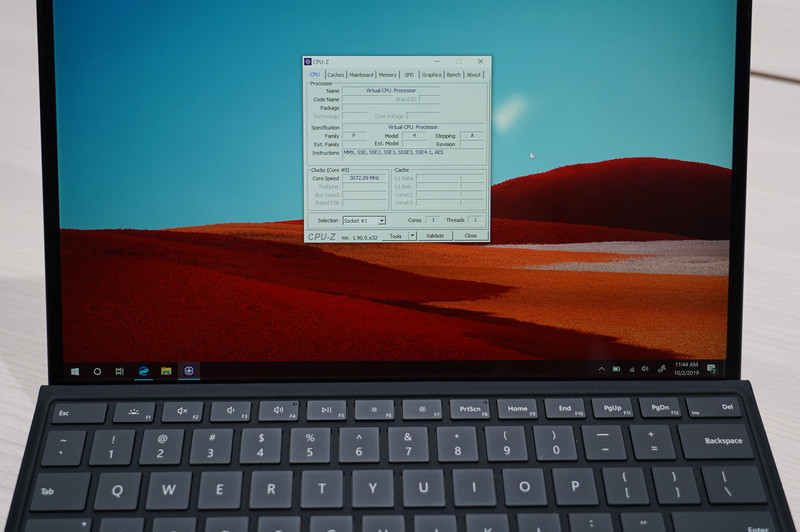Click the pen workspace tray icon

point(662,368)
